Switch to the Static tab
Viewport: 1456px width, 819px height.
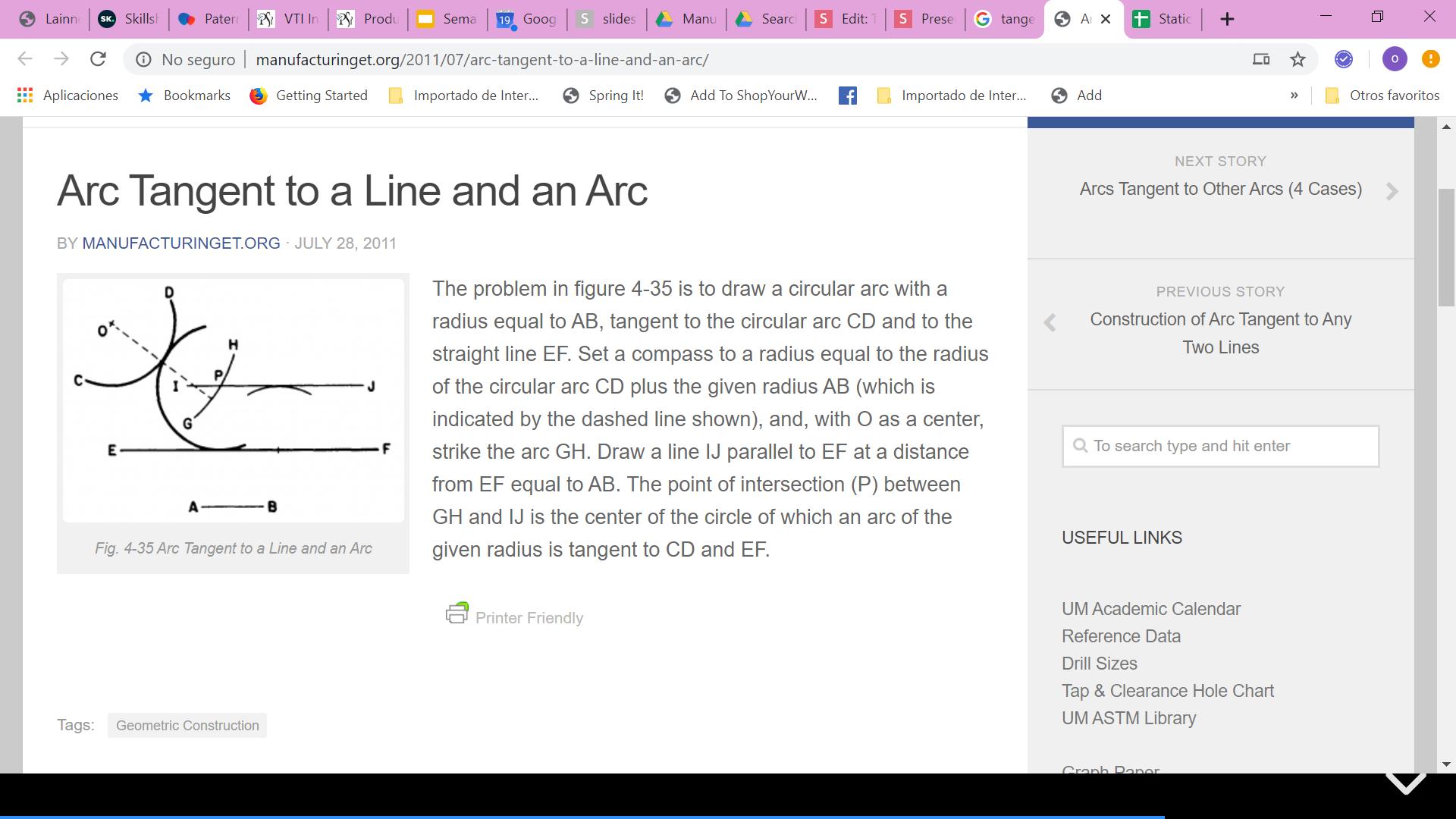tap(1163, 19)
